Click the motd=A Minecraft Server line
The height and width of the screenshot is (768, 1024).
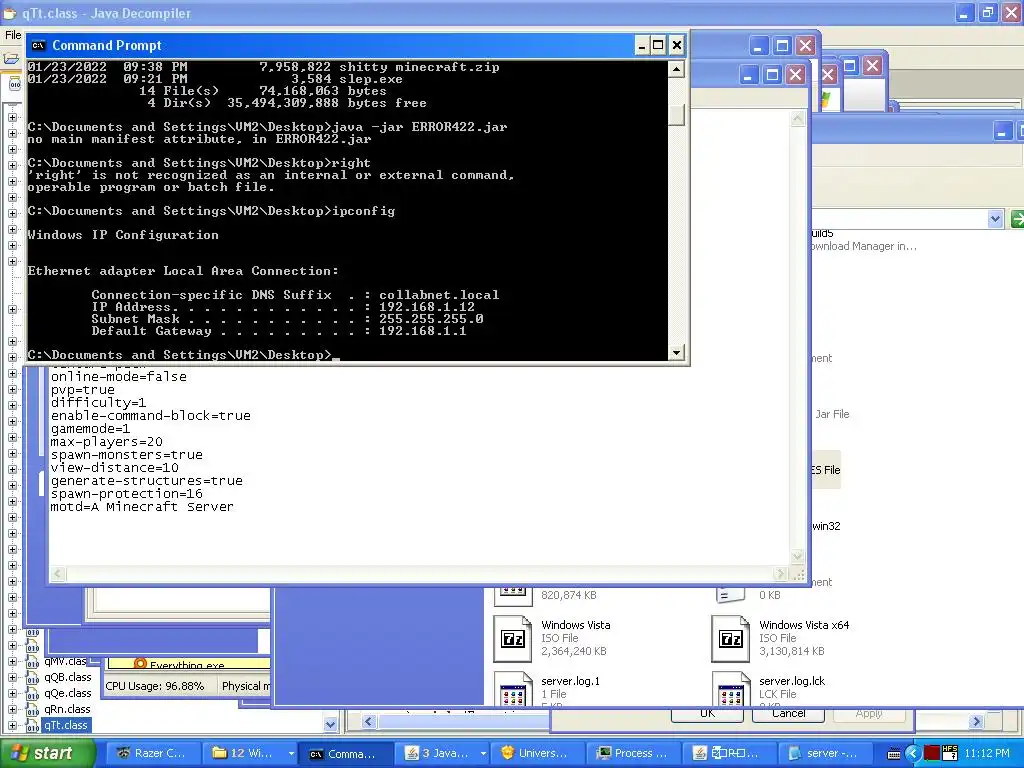142,507
